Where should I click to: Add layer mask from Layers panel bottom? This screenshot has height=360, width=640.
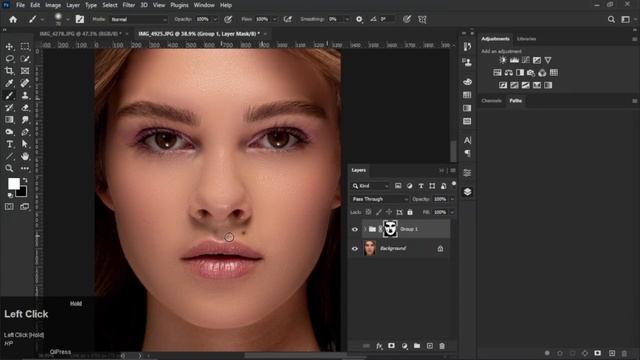tap(391, 346)
